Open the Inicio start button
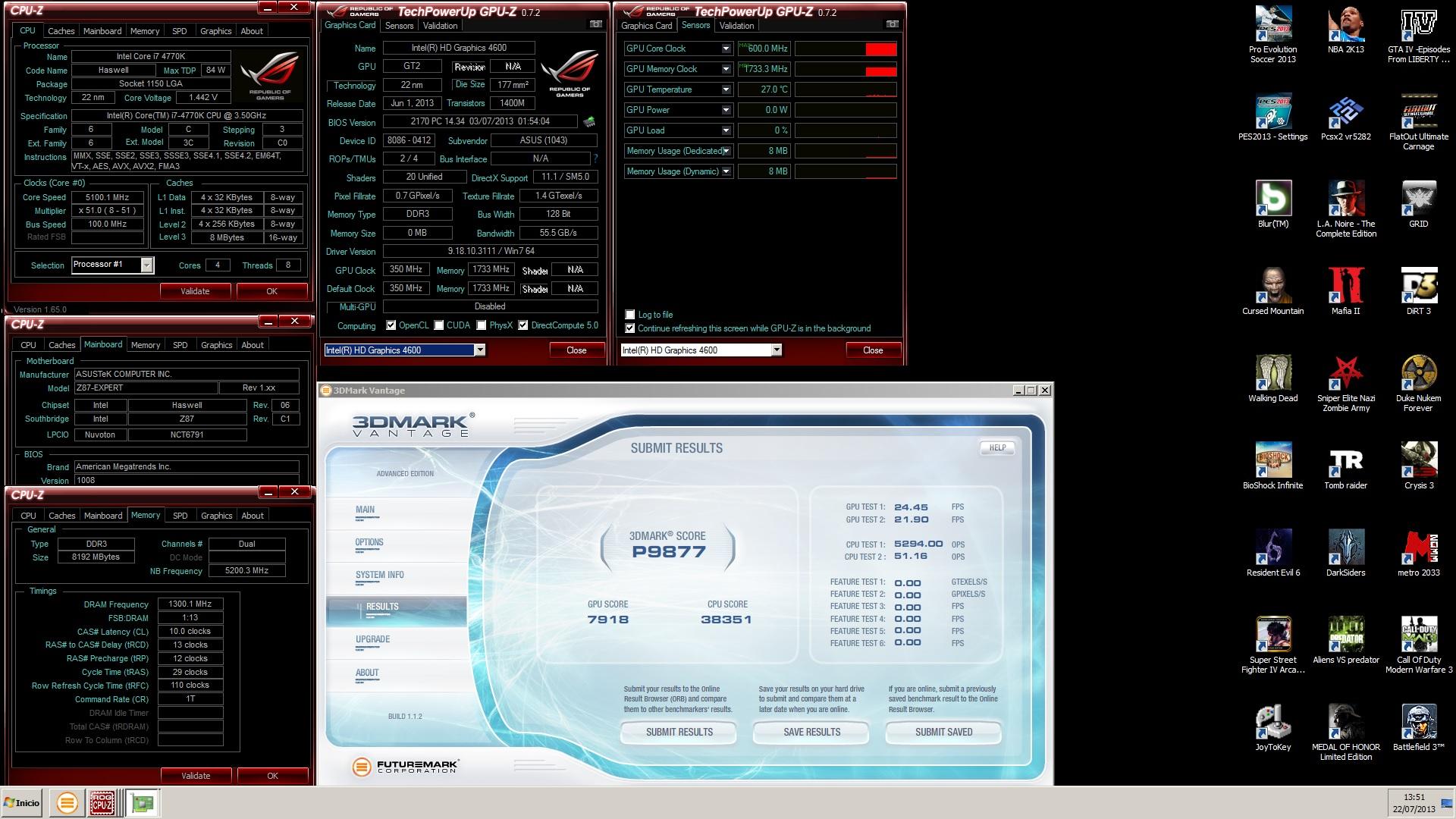 coord(21,802)
